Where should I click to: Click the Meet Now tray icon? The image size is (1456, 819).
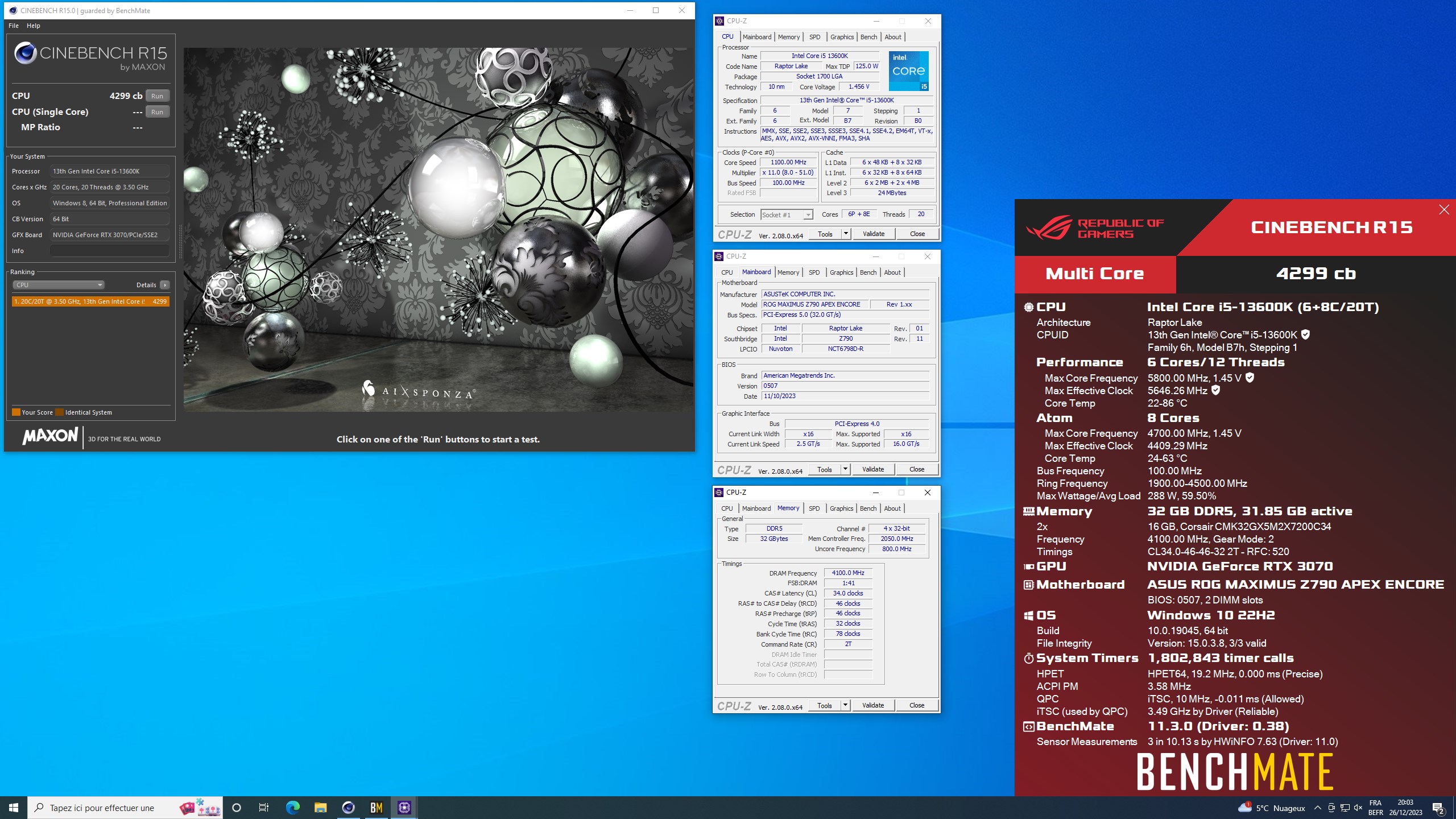click(x=1331, y=808)
